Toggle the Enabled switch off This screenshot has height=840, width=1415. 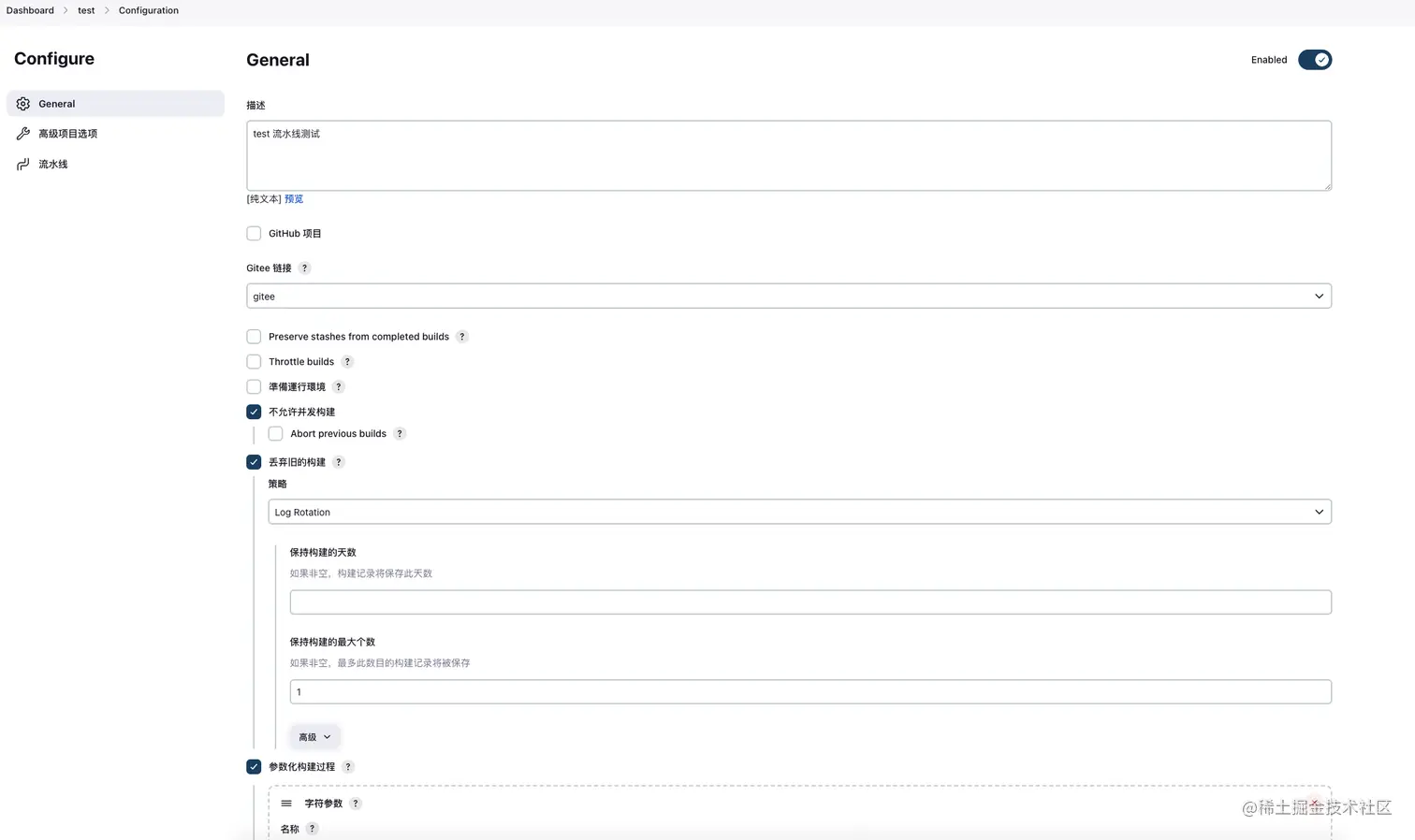[x=1315, y=60]
